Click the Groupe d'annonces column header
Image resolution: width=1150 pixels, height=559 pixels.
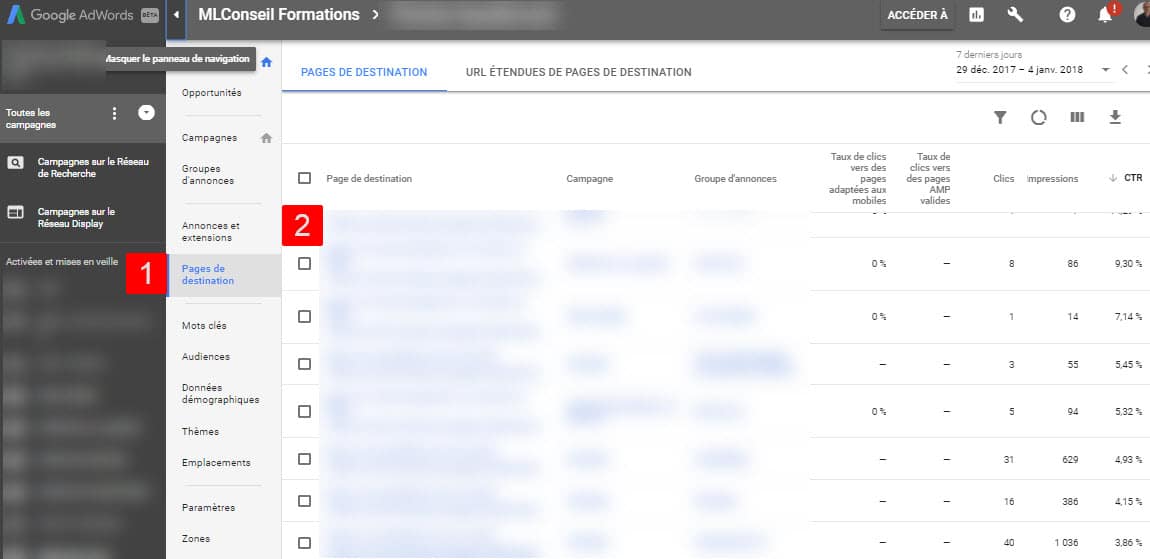coord(736,178)
